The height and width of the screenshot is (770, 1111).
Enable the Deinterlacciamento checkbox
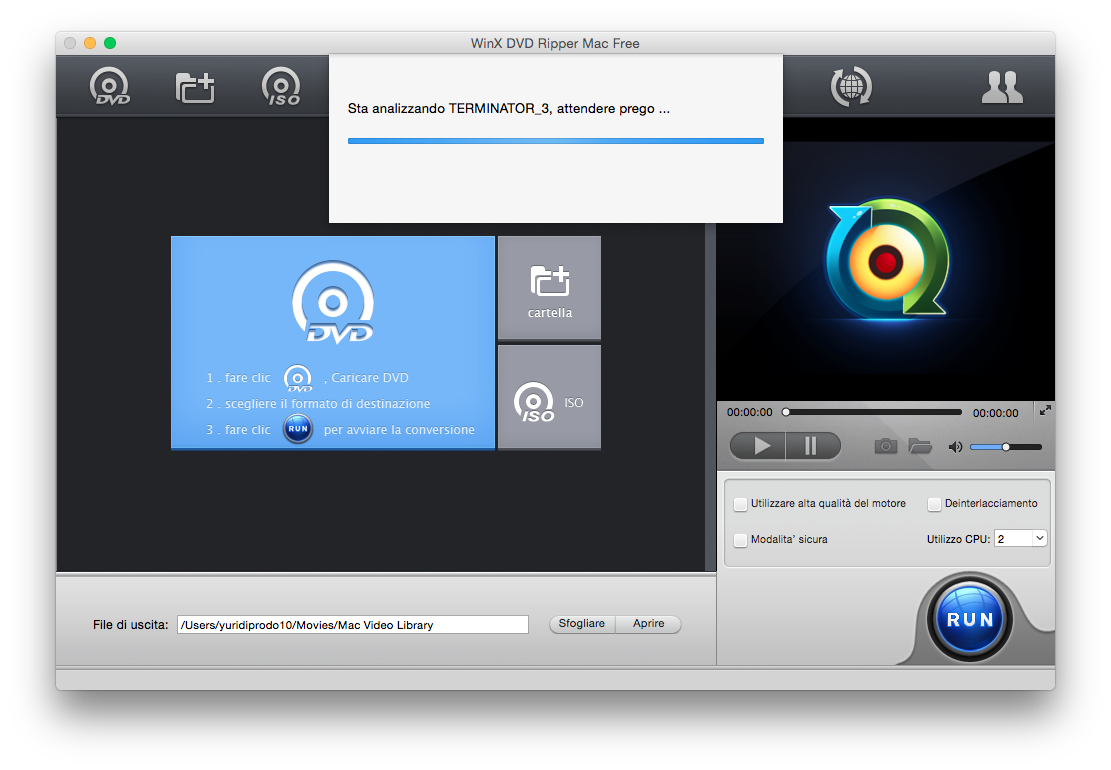pyautogui.click(x=934, y=504)
